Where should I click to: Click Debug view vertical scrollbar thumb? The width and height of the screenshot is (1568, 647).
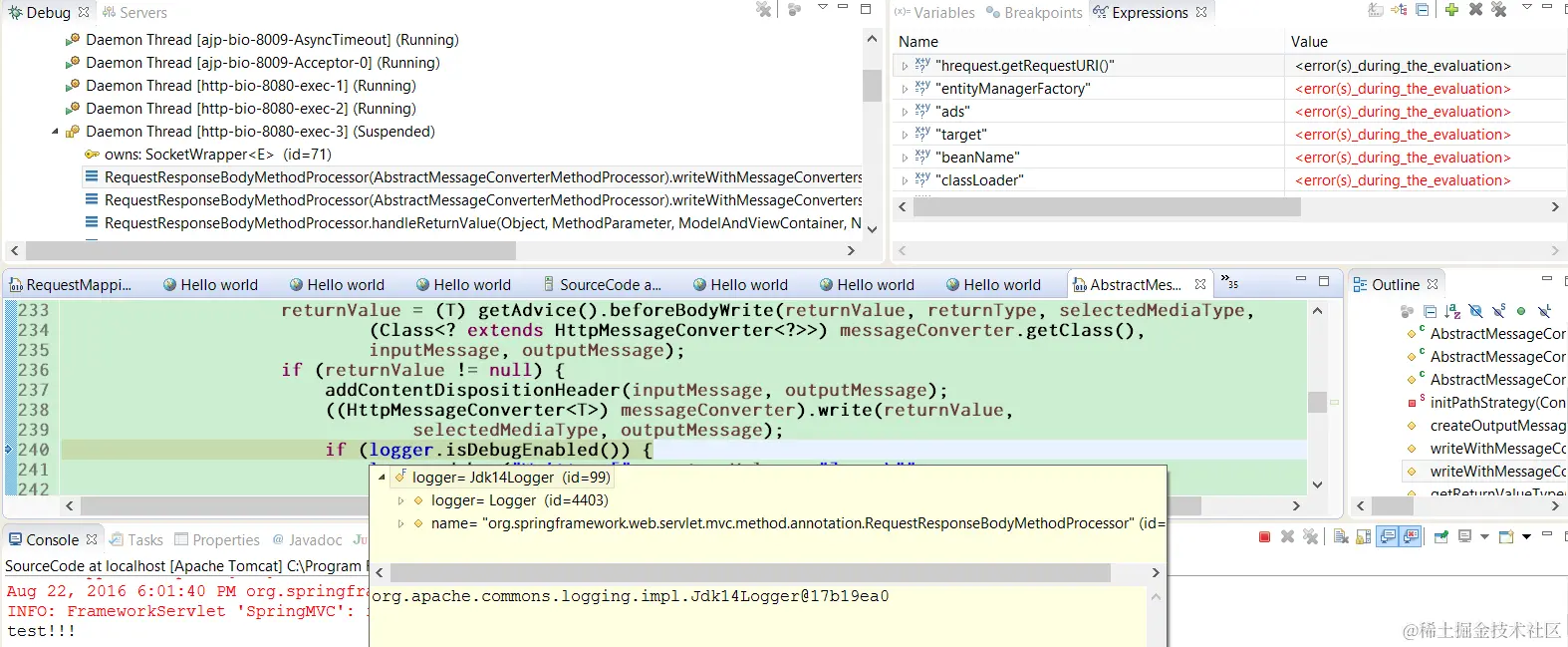(872, 85)
